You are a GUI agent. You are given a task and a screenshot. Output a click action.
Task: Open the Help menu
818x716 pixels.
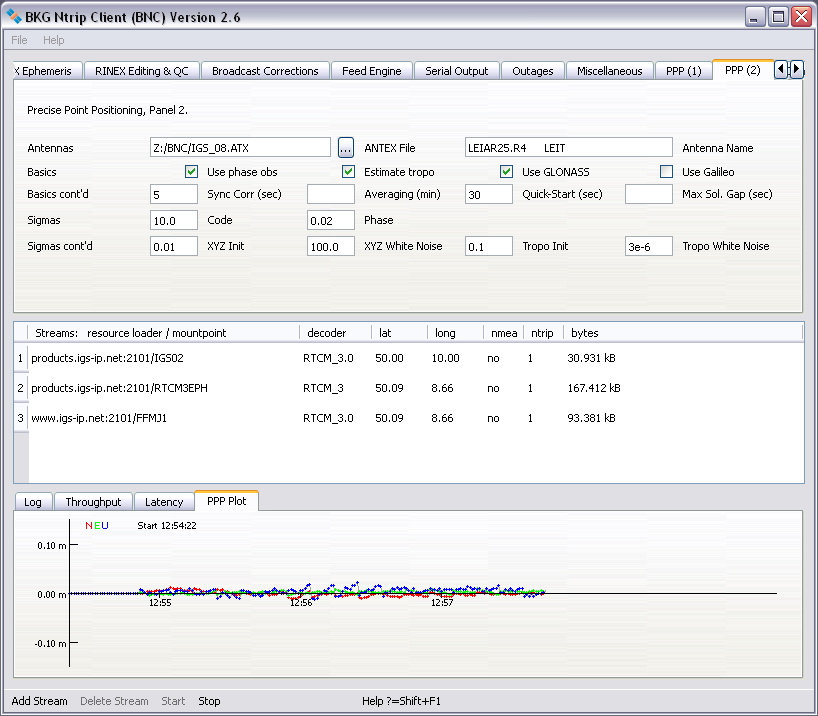[53, 40]
